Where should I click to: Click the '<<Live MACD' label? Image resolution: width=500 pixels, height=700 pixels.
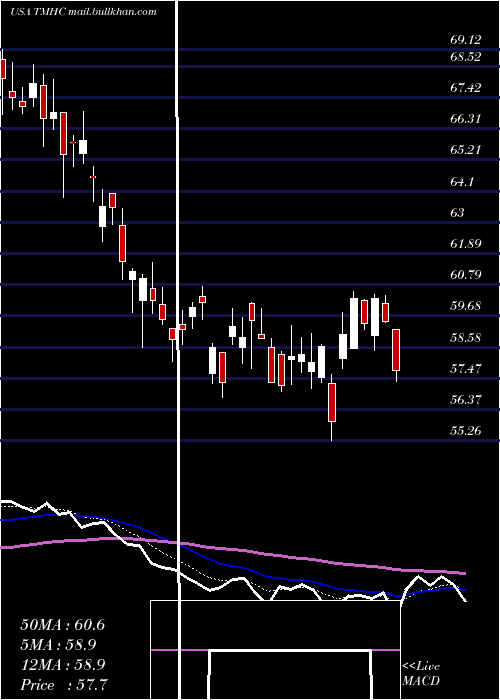(421, 673)
